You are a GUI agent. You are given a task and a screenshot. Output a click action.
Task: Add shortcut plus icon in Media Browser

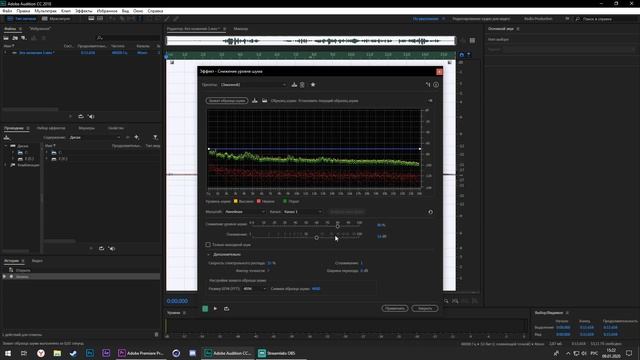click(x=136, y=137)
